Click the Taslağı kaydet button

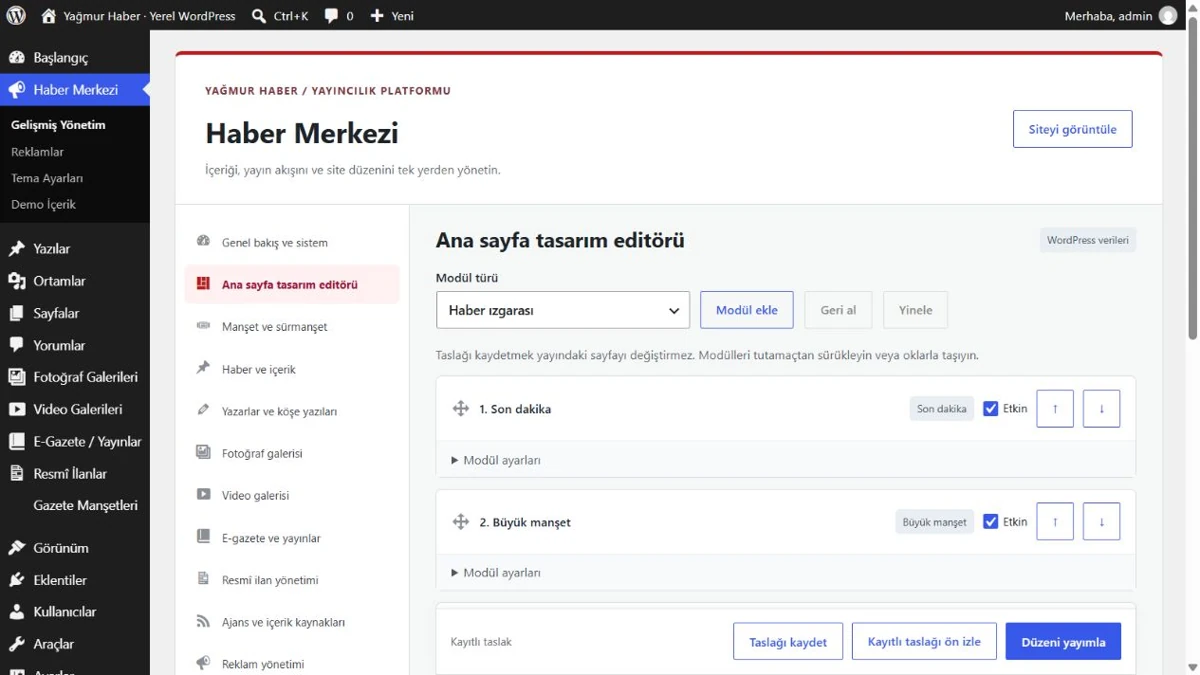pyautogui.click(x=788, y=642)
